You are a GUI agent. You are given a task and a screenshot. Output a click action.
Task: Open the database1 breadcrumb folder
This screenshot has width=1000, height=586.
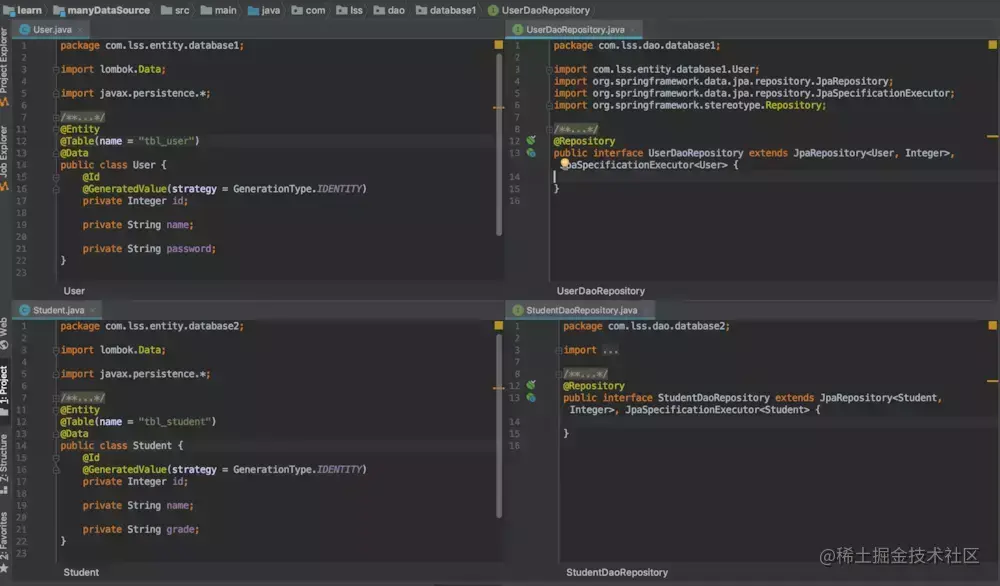click(446, 10)
